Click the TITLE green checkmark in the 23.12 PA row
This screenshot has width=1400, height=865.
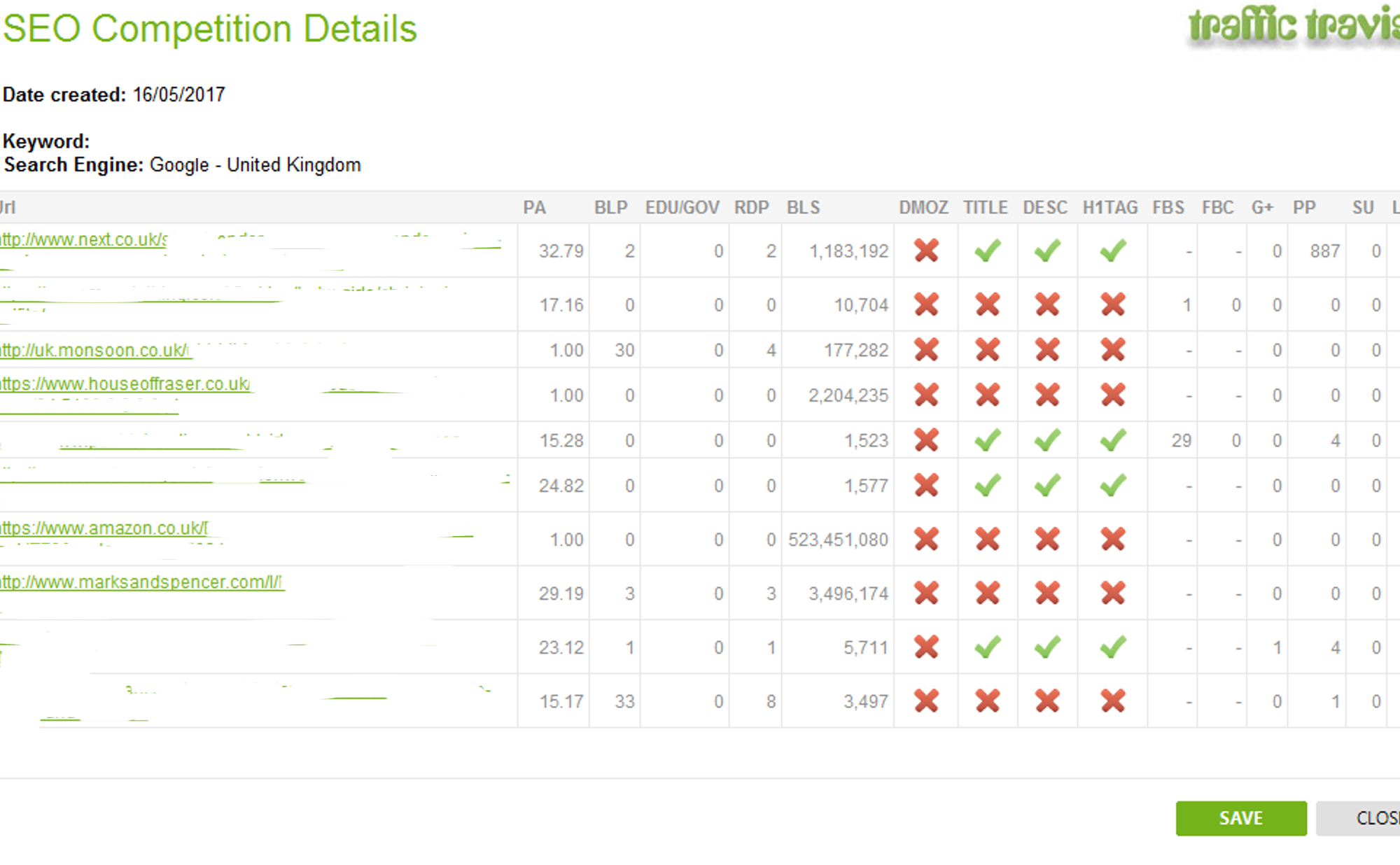tap(987, 647)
